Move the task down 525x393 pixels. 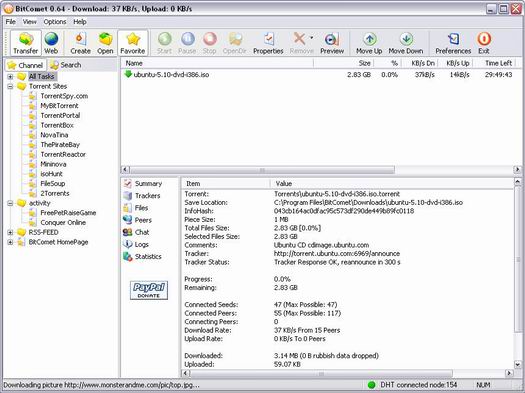[406, 43]
